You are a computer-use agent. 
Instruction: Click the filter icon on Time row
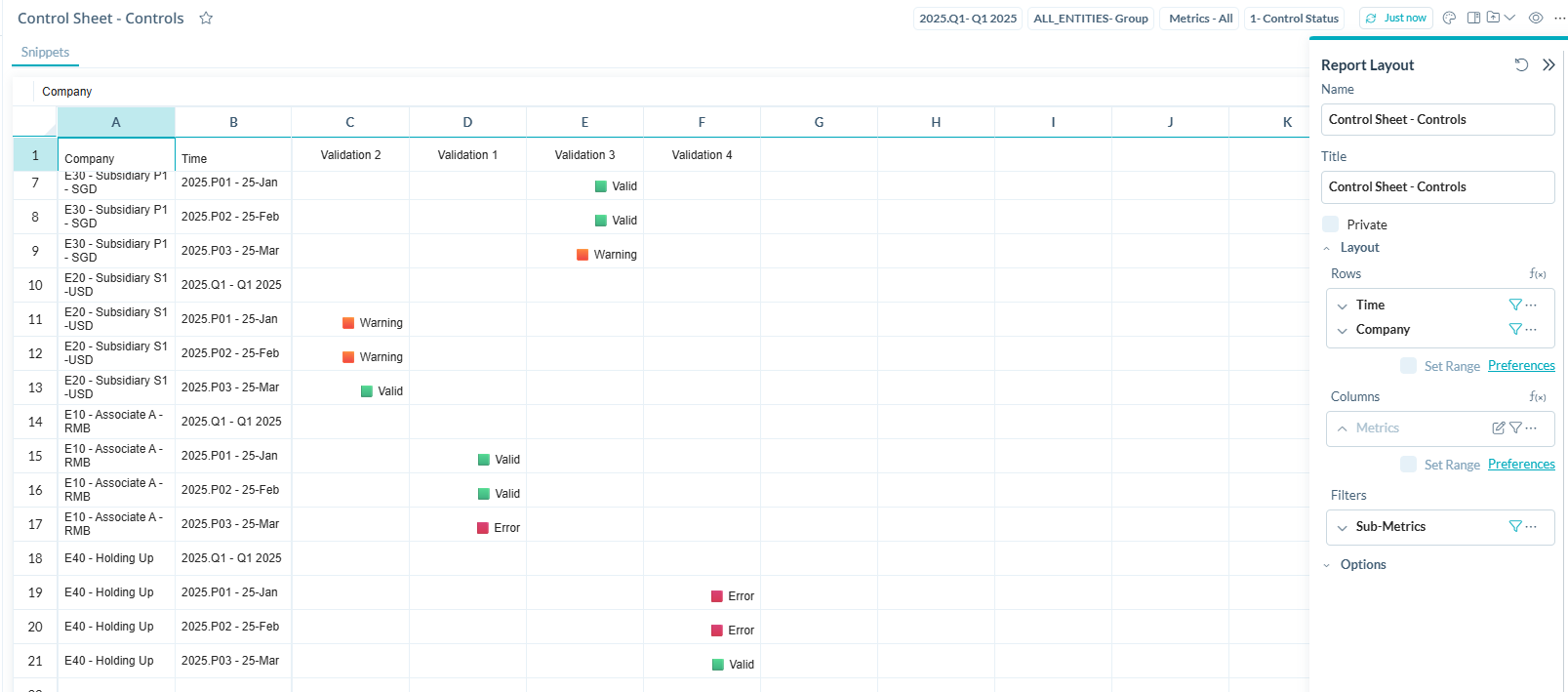pyautogui.click(x=1515, y=305)
